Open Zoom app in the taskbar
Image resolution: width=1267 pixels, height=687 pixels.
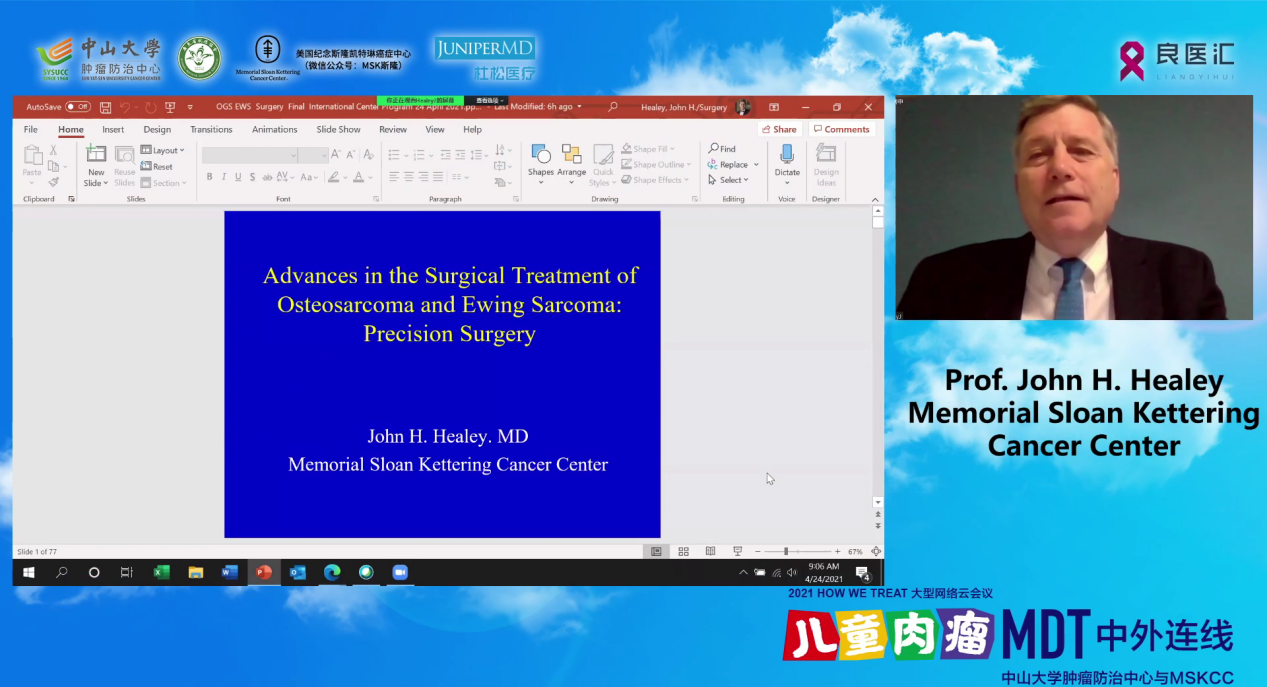(x=400, y=572)
